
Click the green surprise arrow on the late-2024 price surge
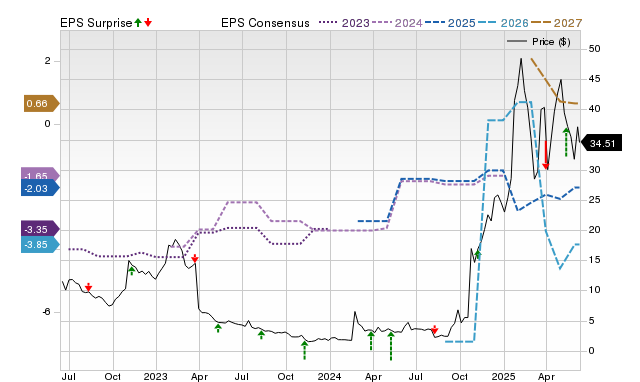click(478, 255)
